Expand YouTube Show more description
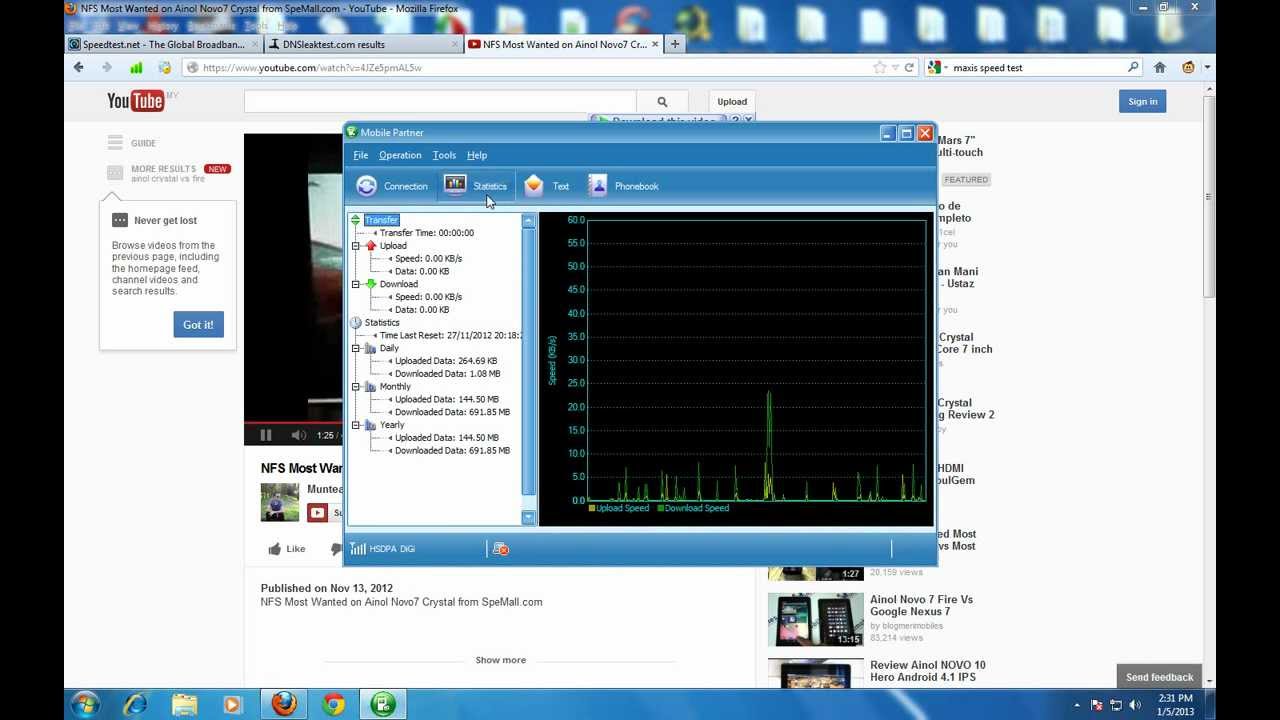Image resolution: width=1280 pixels, height=720 pixels. point(500,660)
